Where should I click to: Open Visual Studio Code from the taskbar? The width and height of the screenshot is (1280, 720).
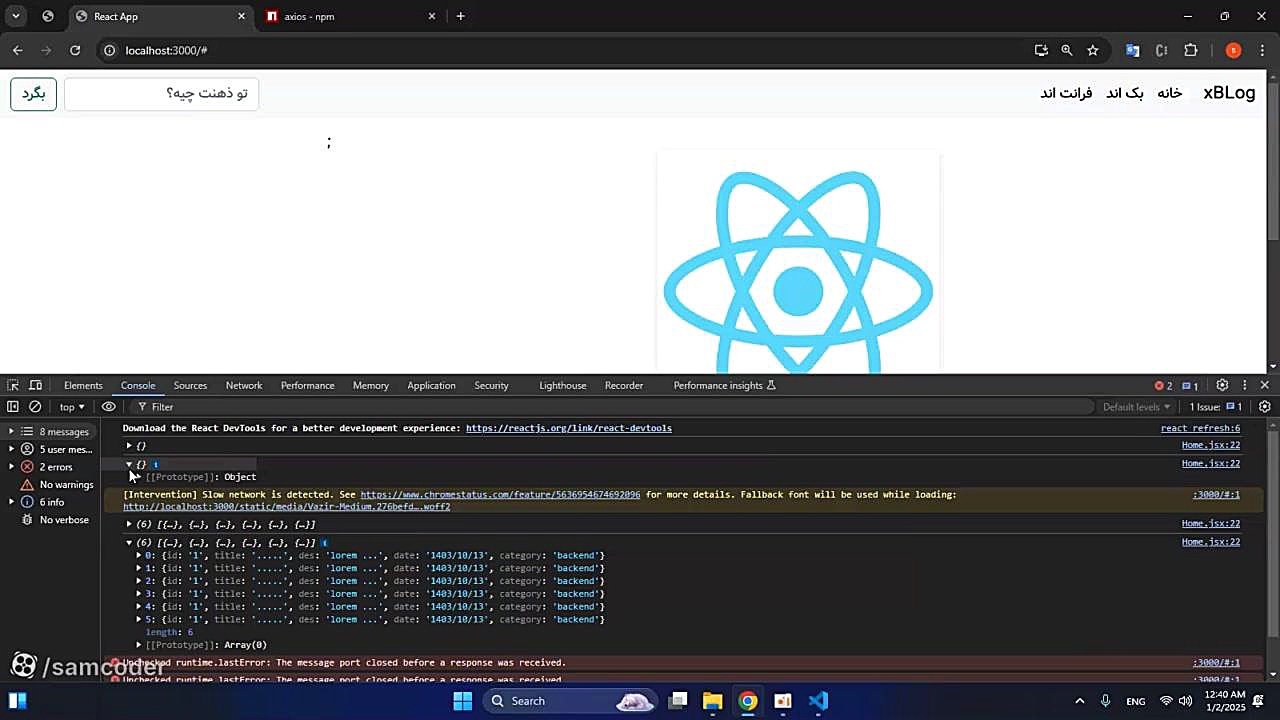(818, 701)
